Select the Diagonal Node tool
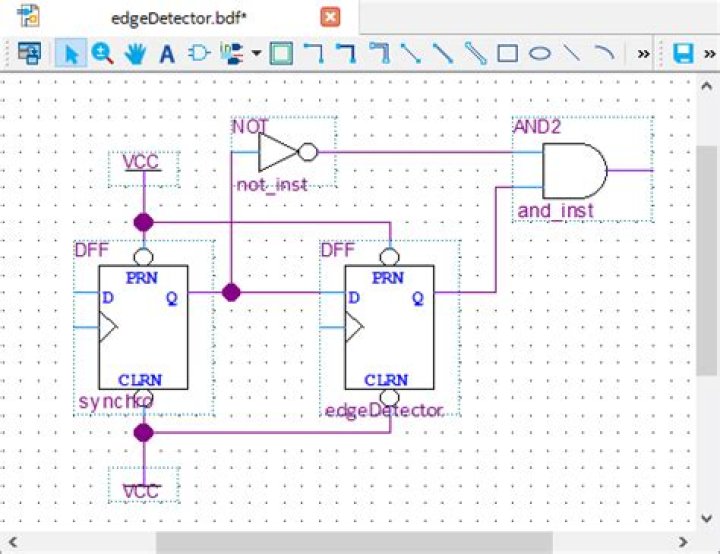Image resolution: width=720 pixels, height=554 pixels. point(411,53)
